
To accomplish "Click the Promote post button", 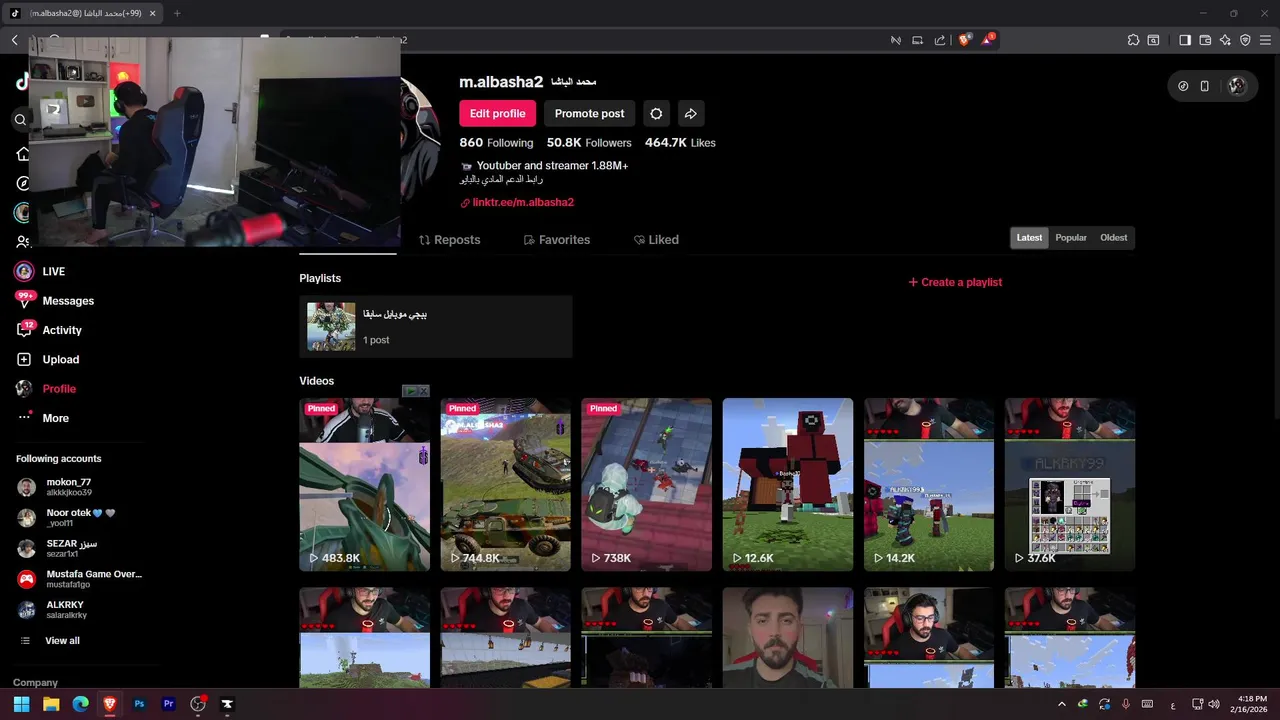I will (589, 113).
